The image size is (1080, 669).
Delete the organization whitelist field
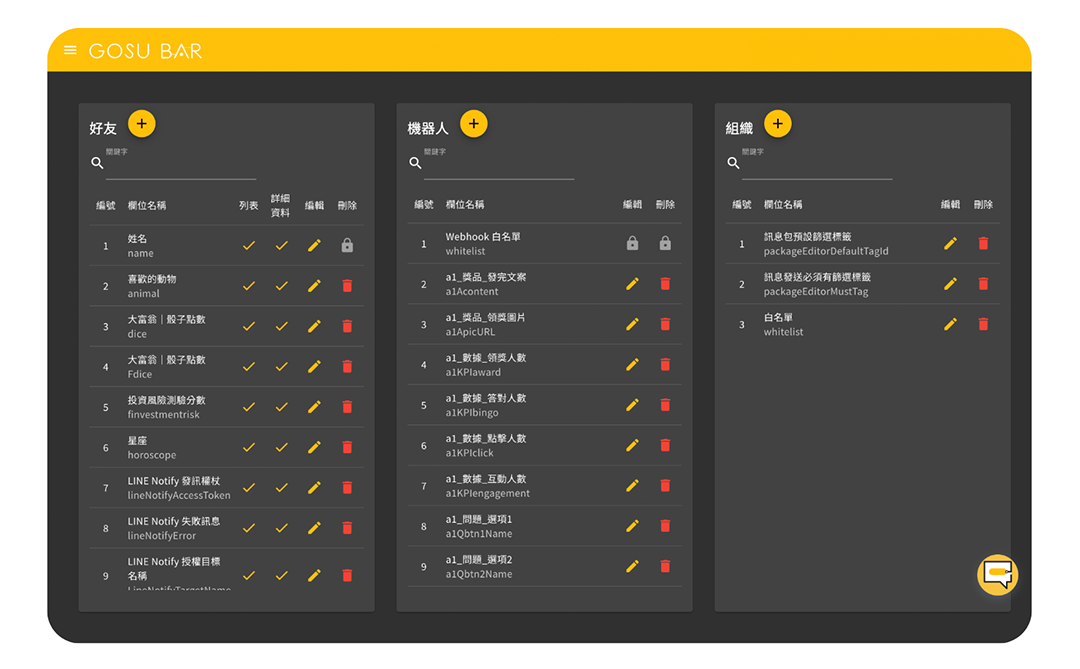(984, 325)
